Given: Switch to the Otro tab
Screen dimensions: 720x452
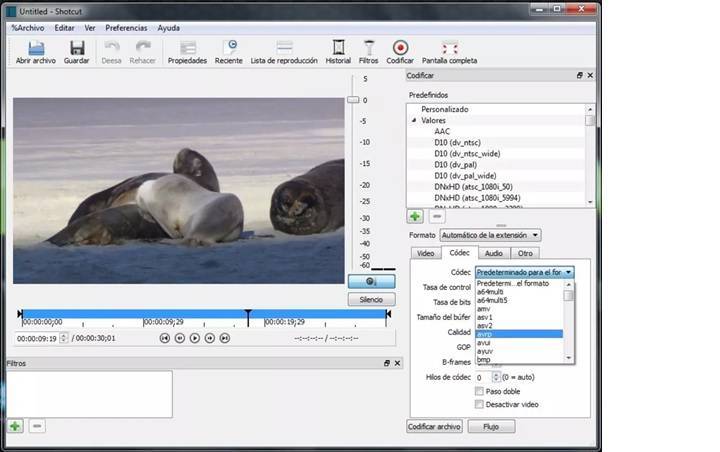Looking at the screenshot, I should 525,253.
